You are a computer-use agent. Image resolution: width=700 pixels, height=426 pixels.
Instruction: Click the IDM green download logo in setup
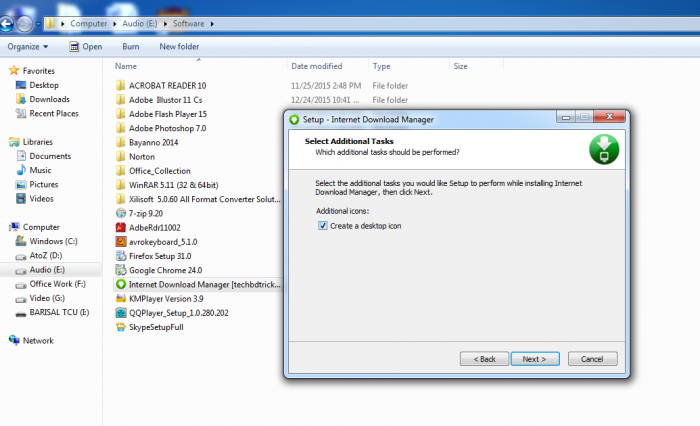pos(604,149)
